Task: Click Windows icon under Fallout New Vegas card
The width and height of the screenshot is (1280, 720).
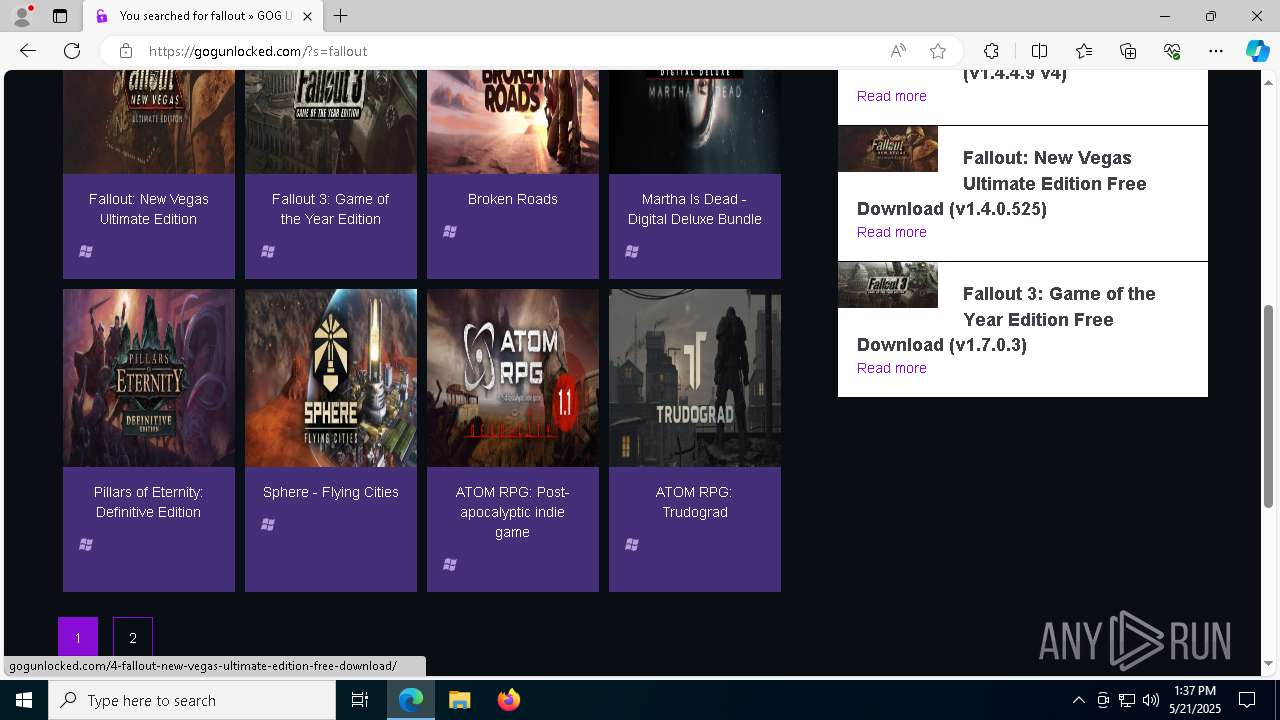Action: coord(86,251)
